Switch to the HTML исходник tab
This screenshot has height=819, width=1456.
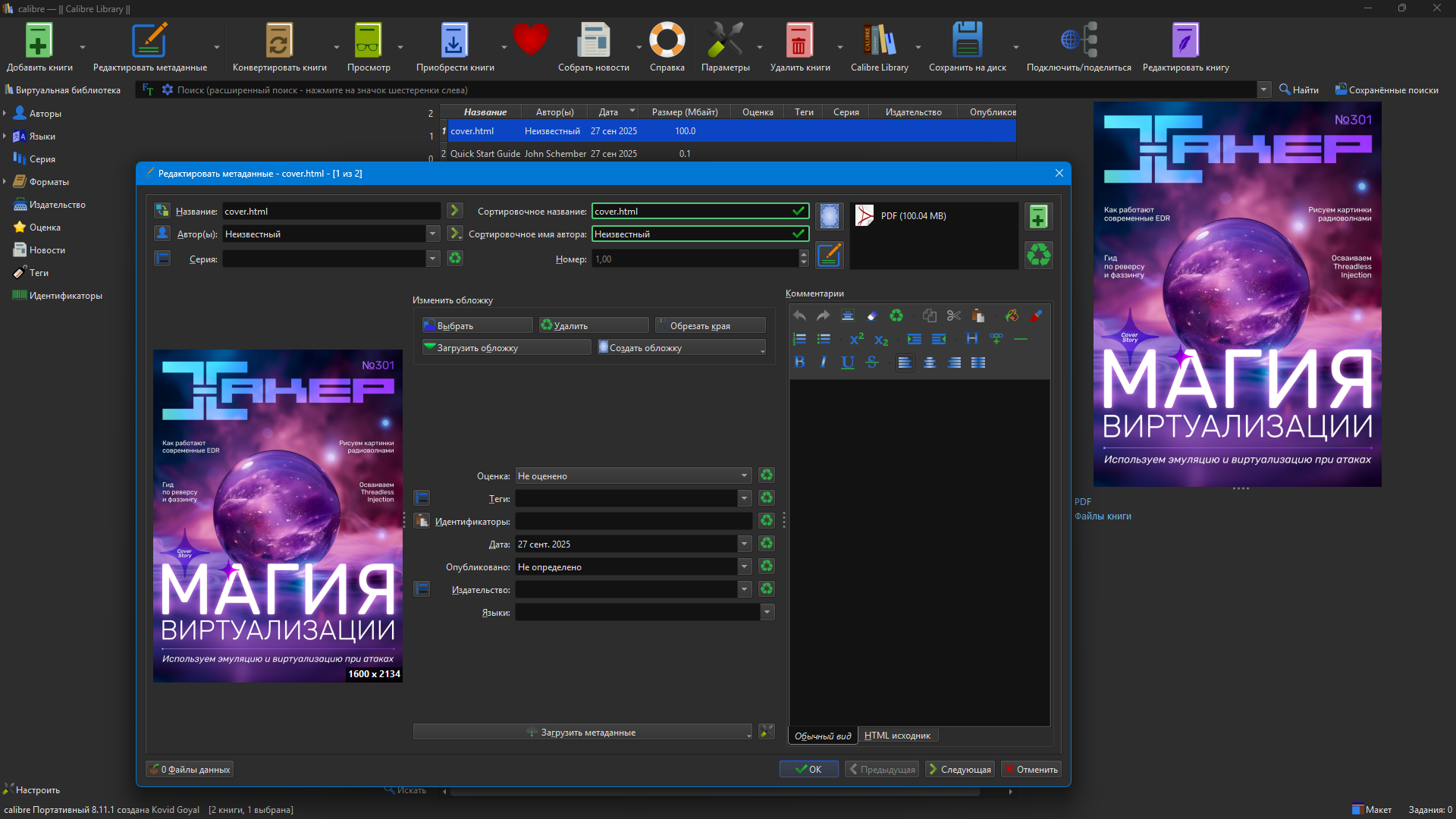(897, 736)
